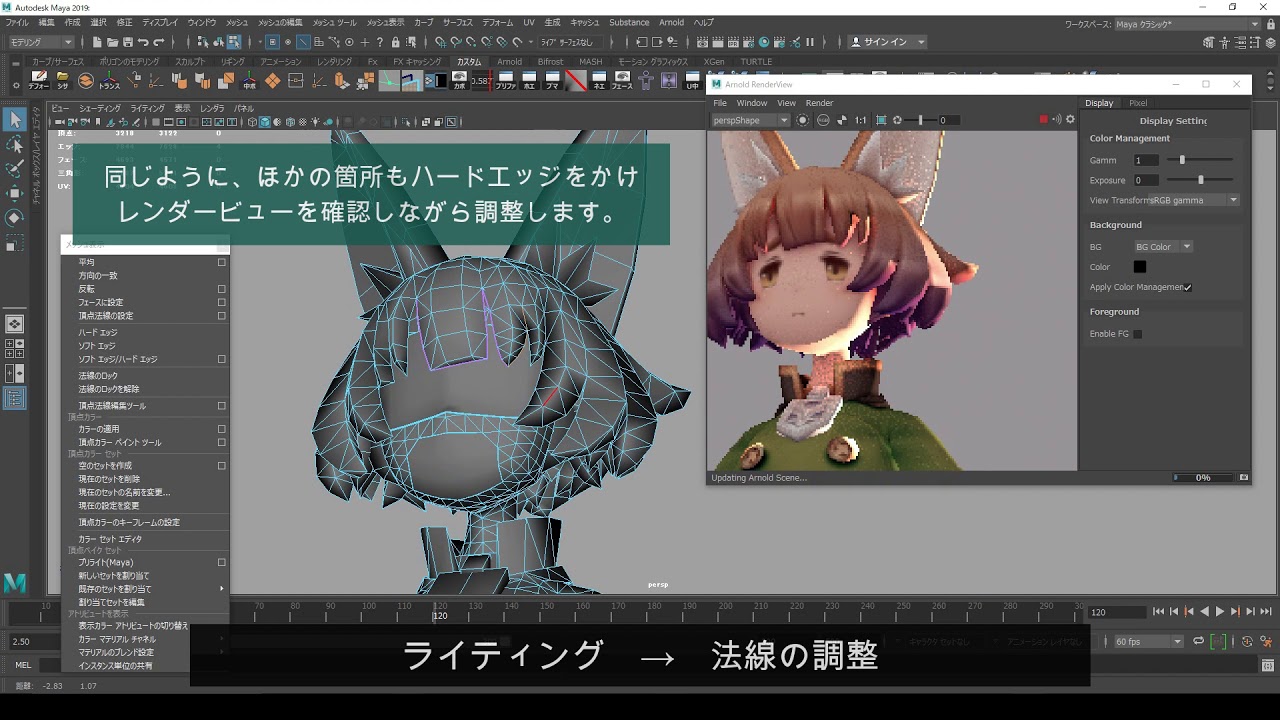Open the workspace Maya クラシック dropdown
The image size is (1280, 720).
1188,23
